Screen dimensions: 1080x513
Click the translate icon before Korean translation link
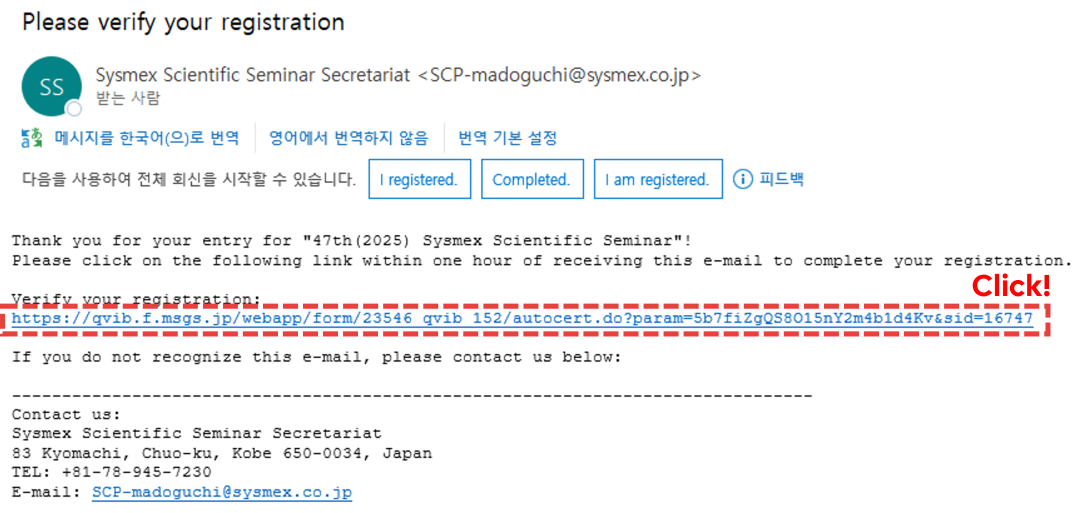click(32, 138)
